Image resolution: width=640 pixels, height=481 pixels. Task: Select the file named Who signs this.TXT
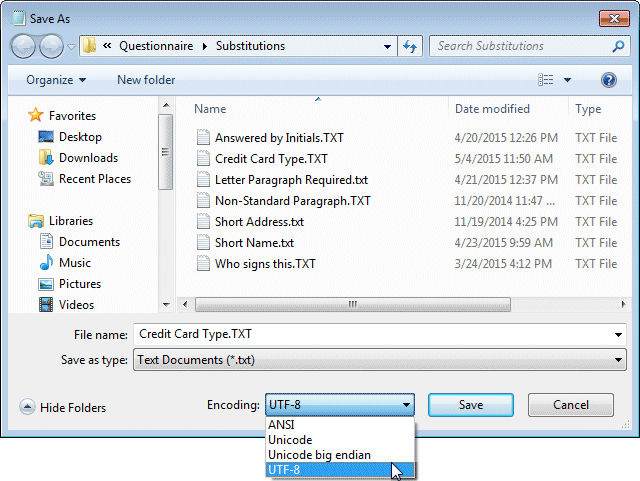point(265,264)
